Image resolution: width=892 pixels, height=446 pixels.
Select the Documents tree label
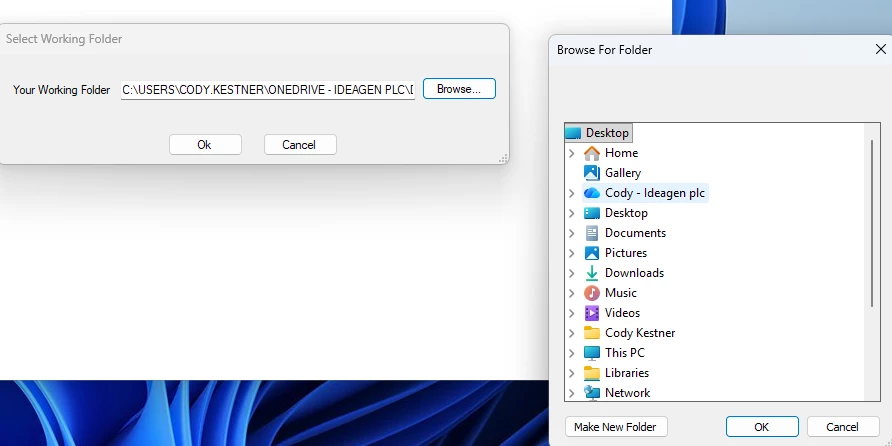635,233
